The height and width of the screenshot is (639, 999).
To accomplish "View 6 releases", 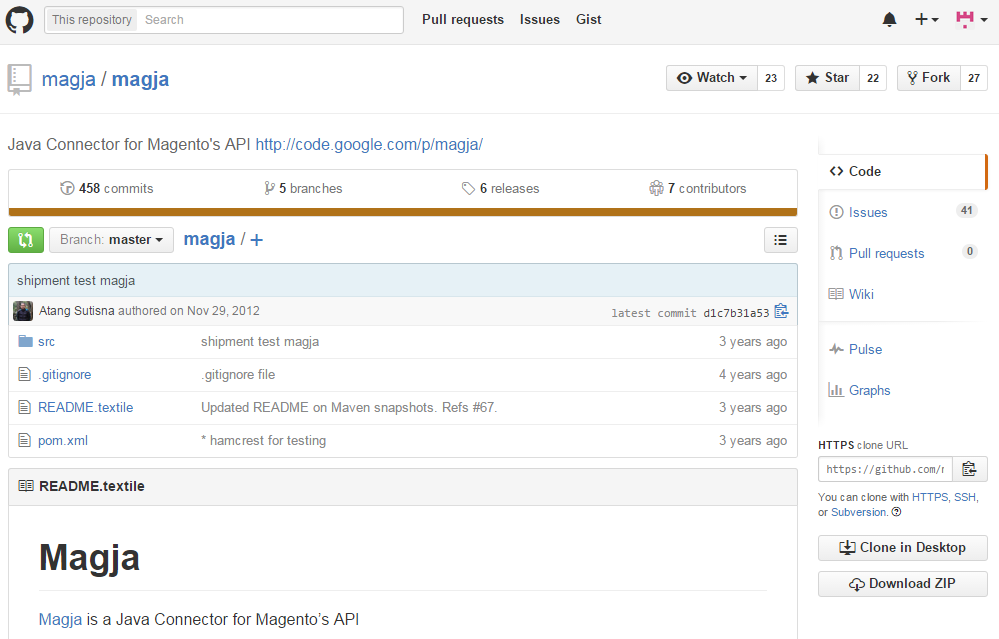I will [x=501, y=189].
